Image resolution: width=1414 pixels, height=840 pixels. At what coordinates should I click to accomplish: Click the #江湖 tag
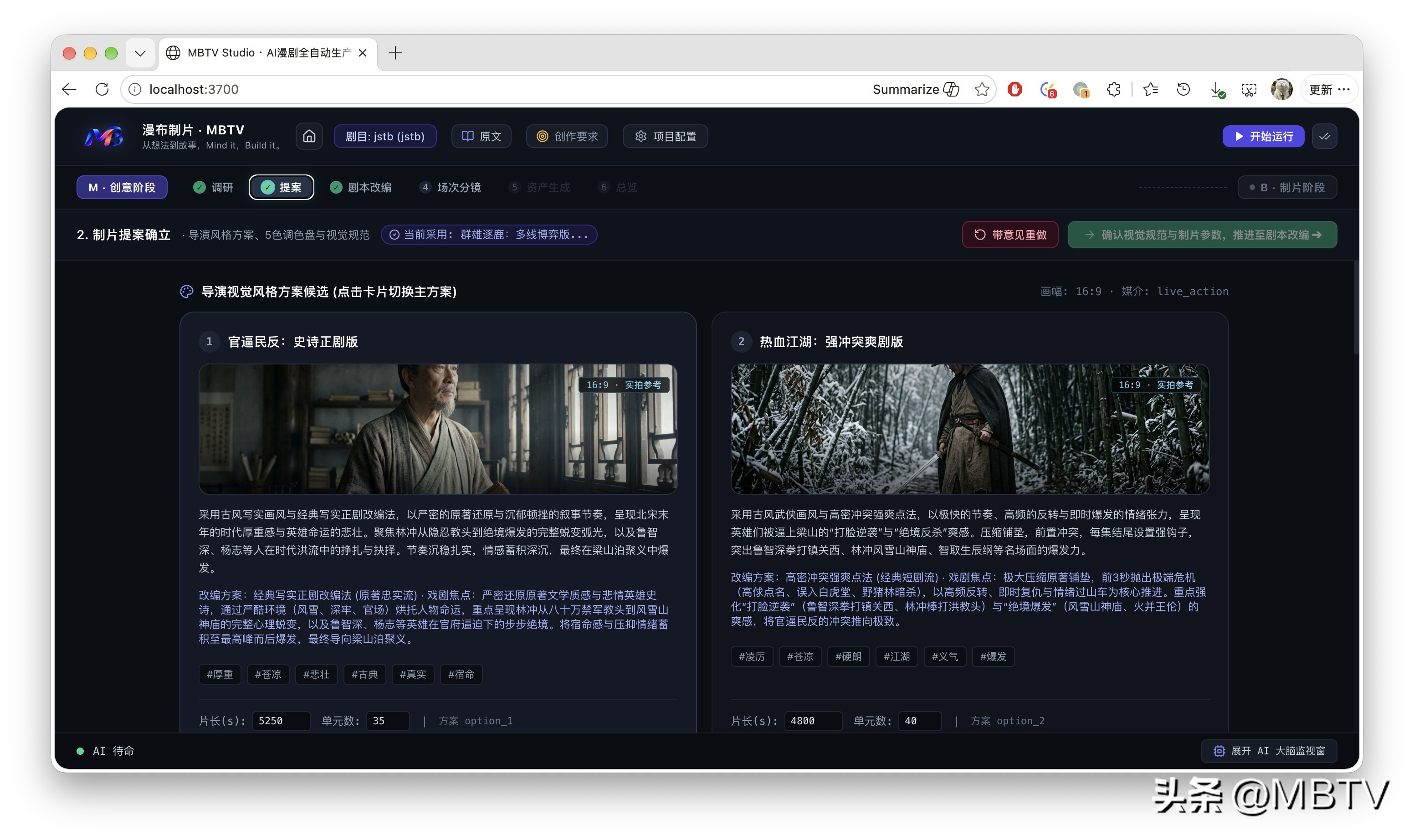tap(897, 656)
